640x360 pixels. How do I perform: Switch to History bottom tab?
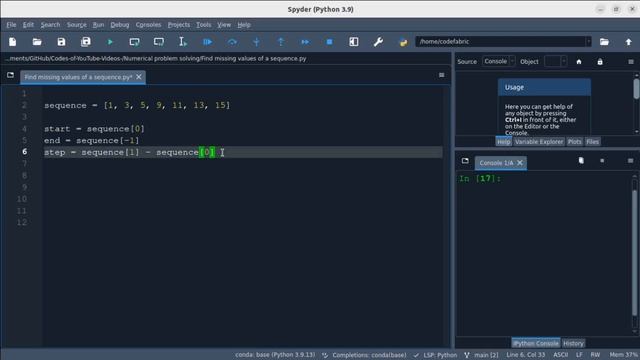point(573,343)
